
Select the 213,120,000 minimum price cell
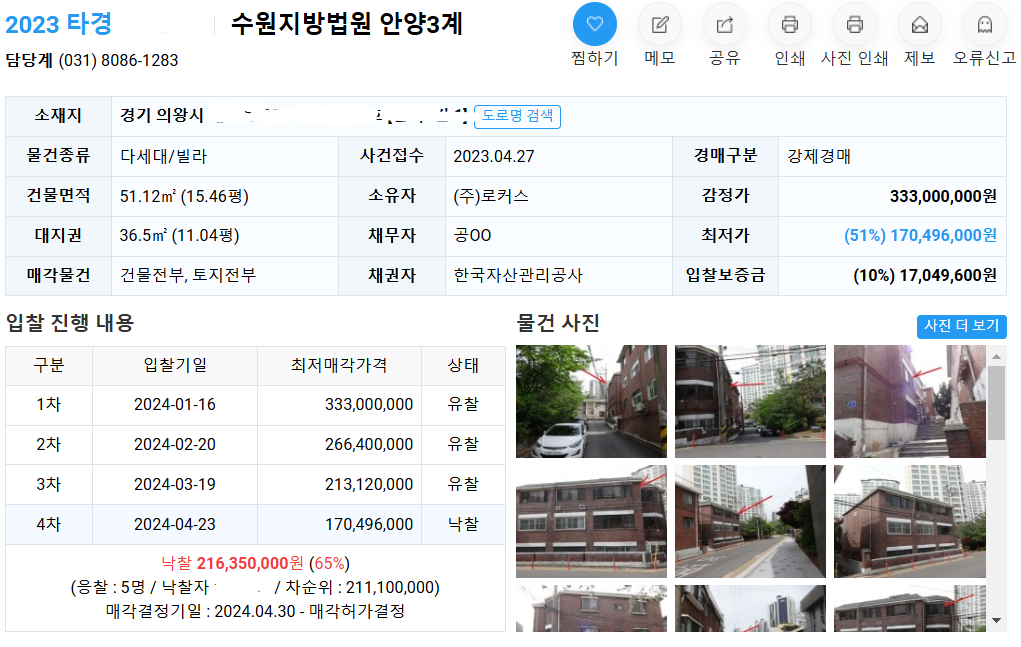coord(339,484)
